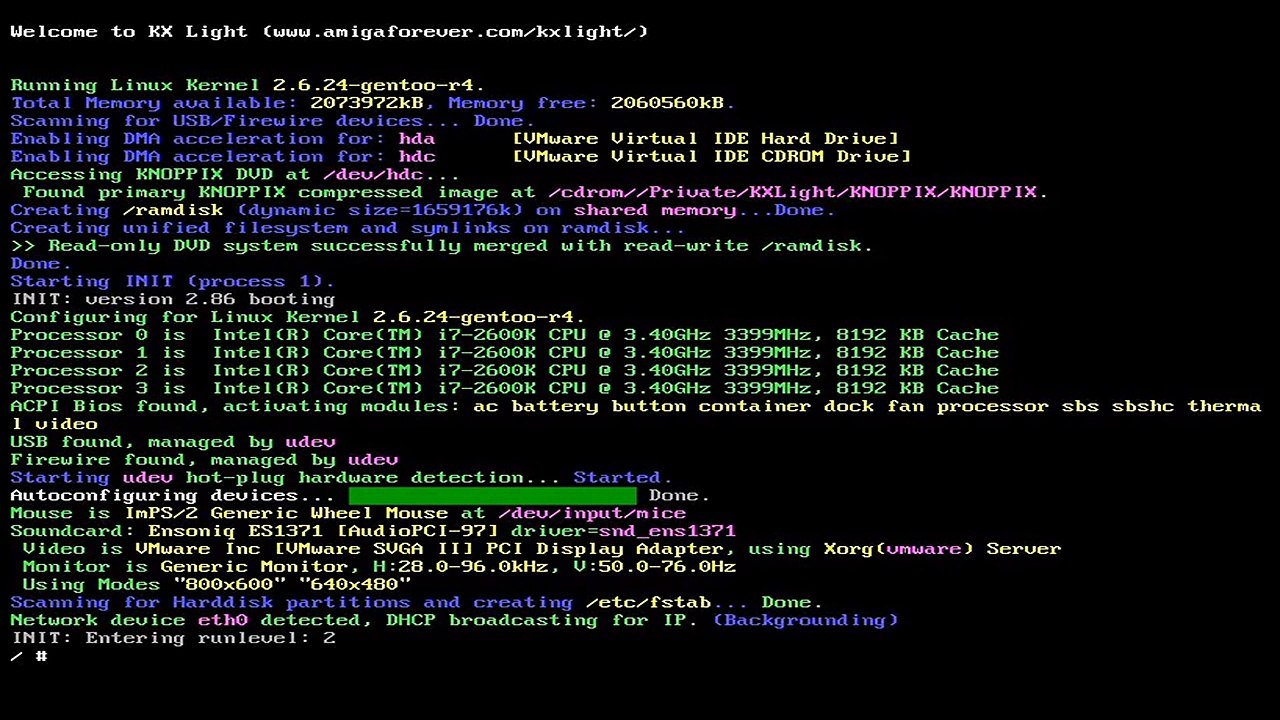Click "Running Linux Kernel 2.6.24-gentoo-r4." line
This screenshot has height=720, width=1280.
[248, 85]
